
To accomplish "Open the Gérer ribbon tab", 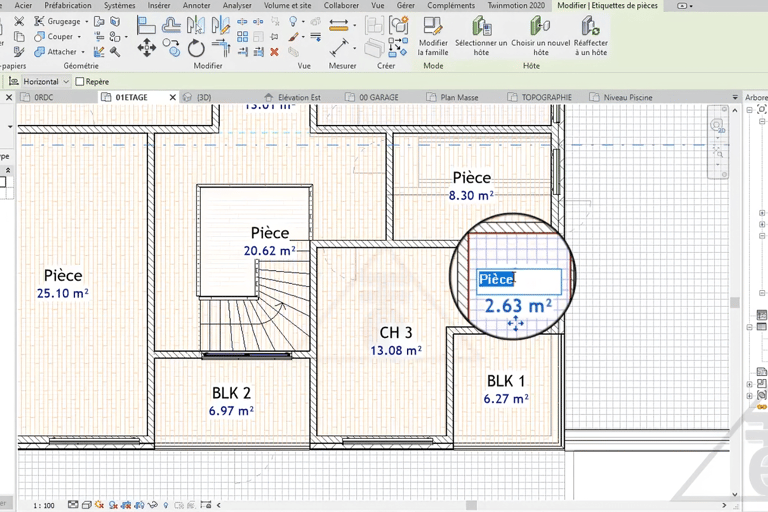I will tap(406, 5).
